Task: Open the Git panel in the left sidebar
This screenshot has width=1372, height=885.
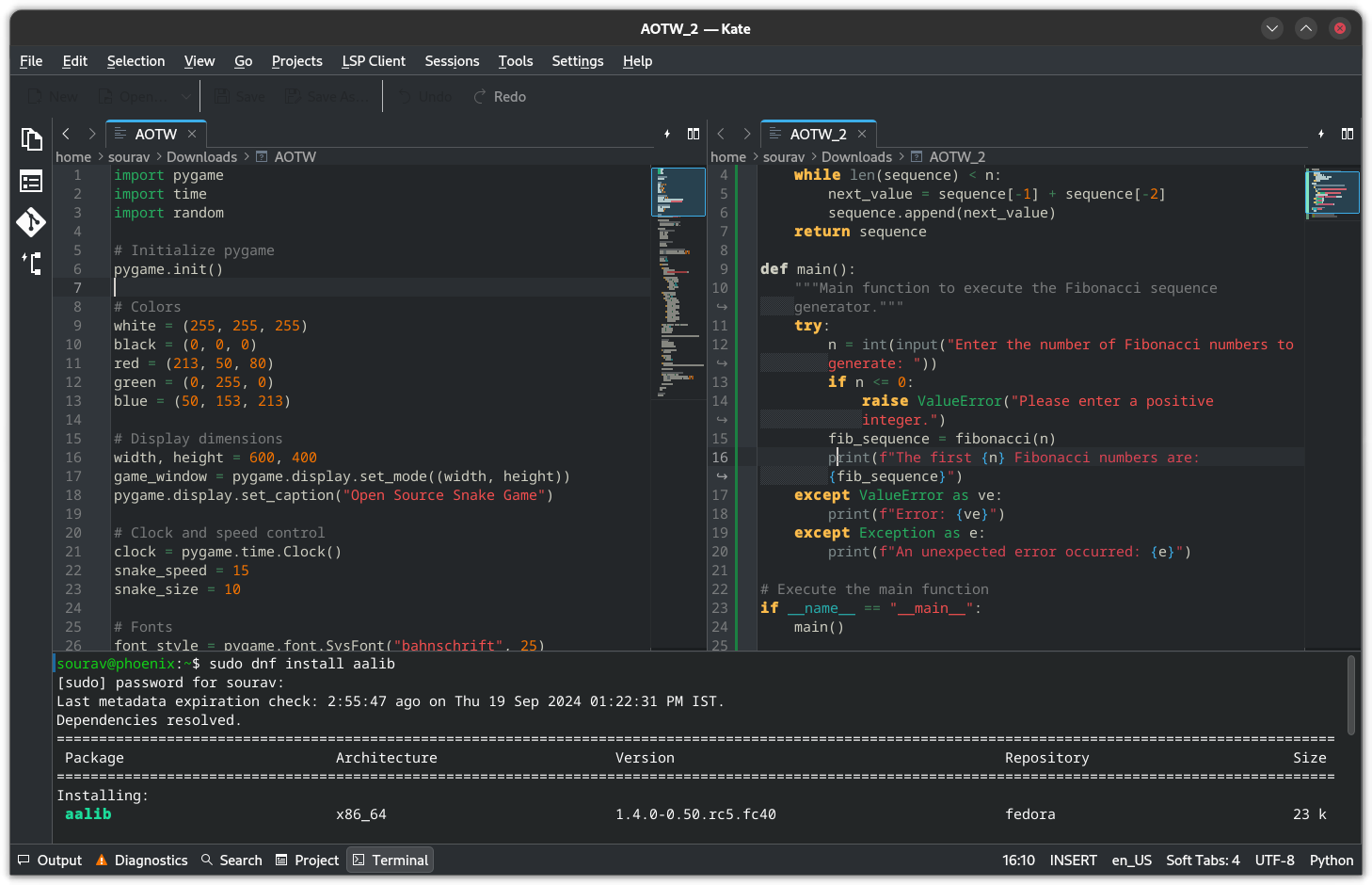Action: pos(31,223)
